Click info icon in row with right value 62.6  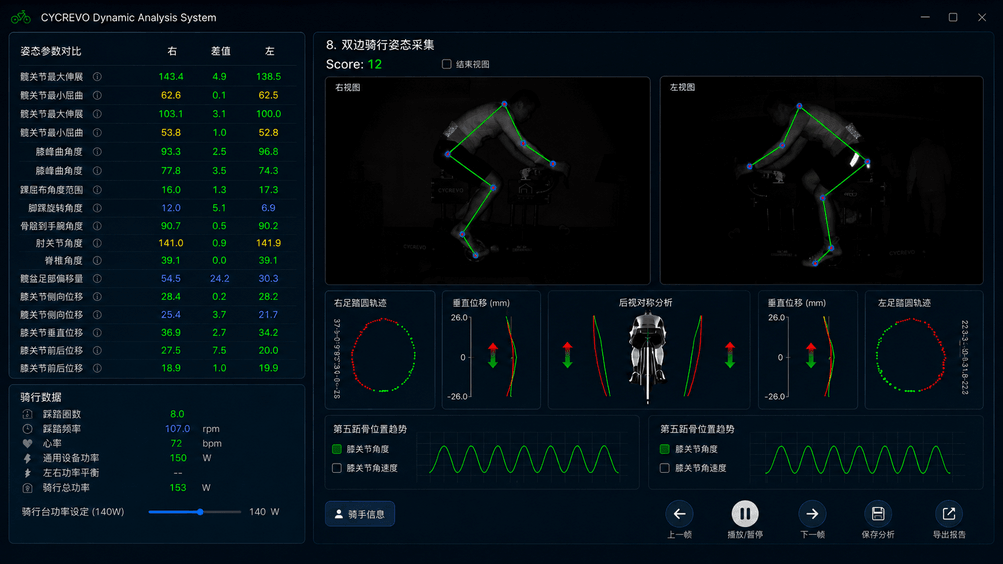point(97,95)
